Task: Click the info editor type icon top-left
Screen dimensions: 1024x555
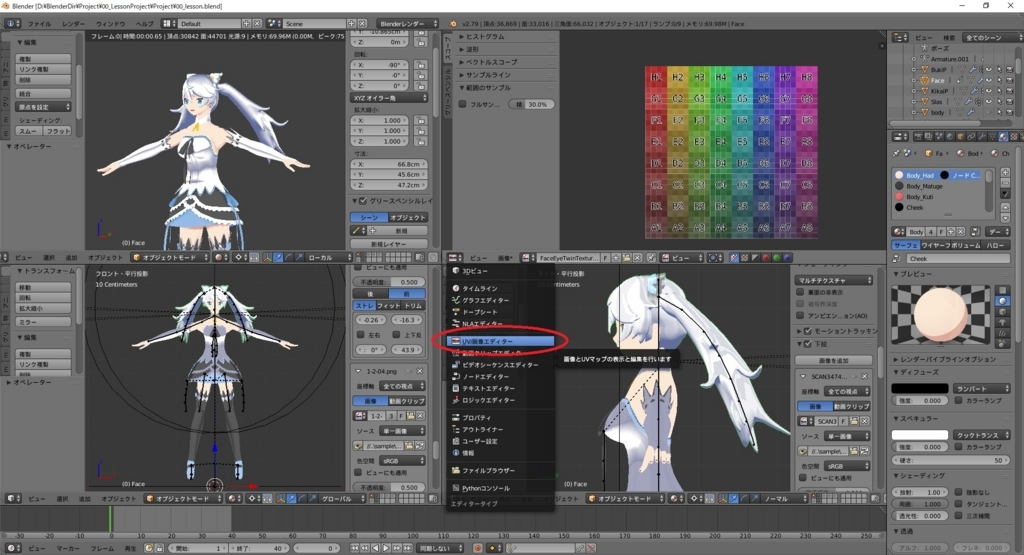Action: point(13,24)
